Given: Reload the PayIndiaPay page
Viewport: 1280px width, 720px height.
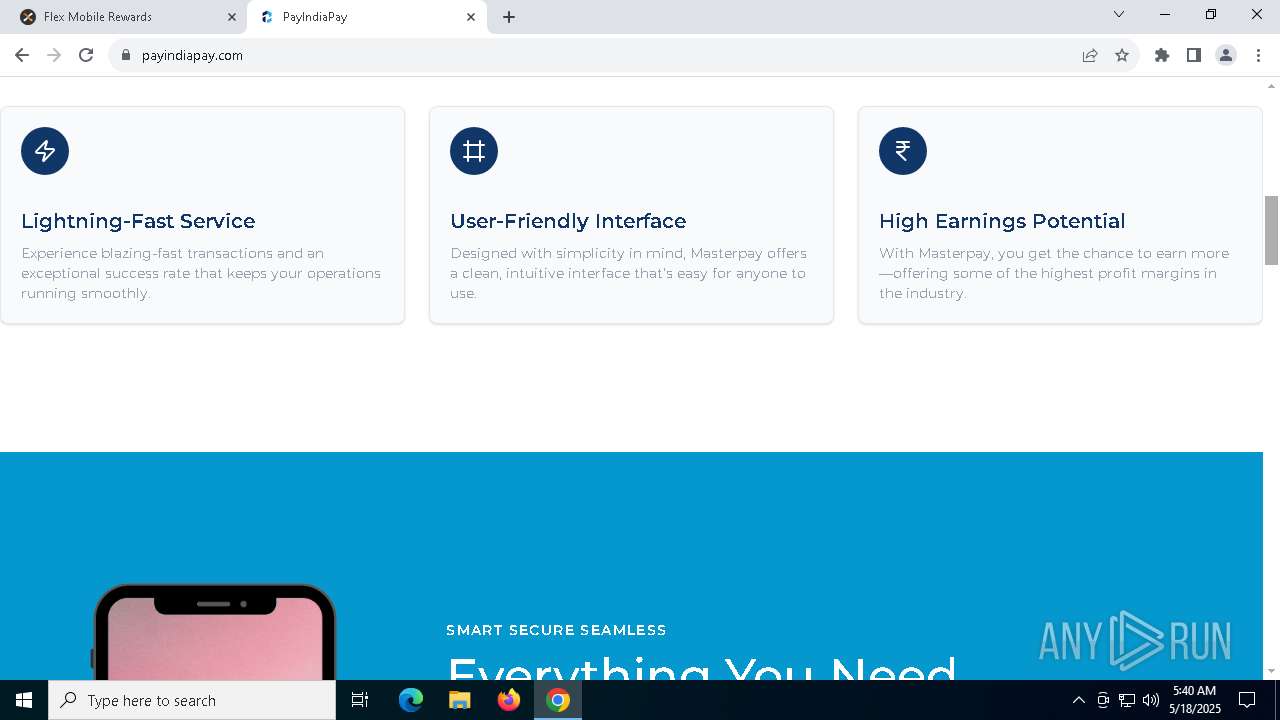Looking at the screenshot, I should [x=86, y=55].
